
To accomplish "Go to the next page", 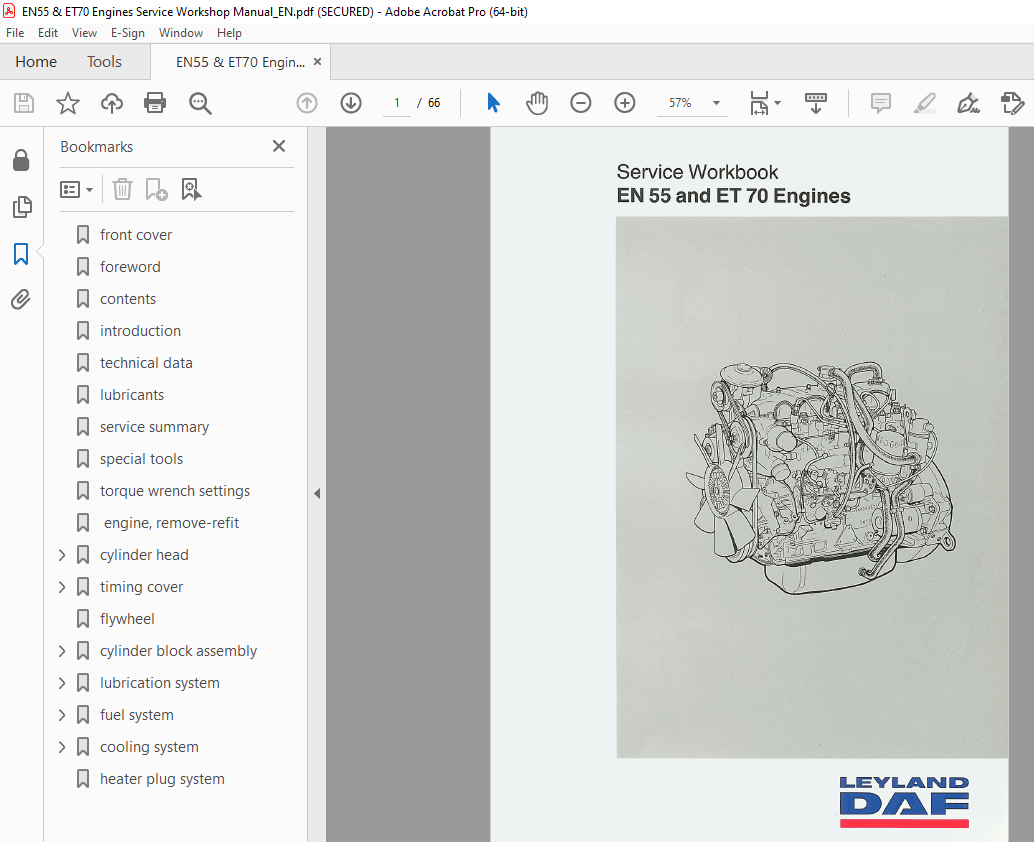I will point(350,103).
